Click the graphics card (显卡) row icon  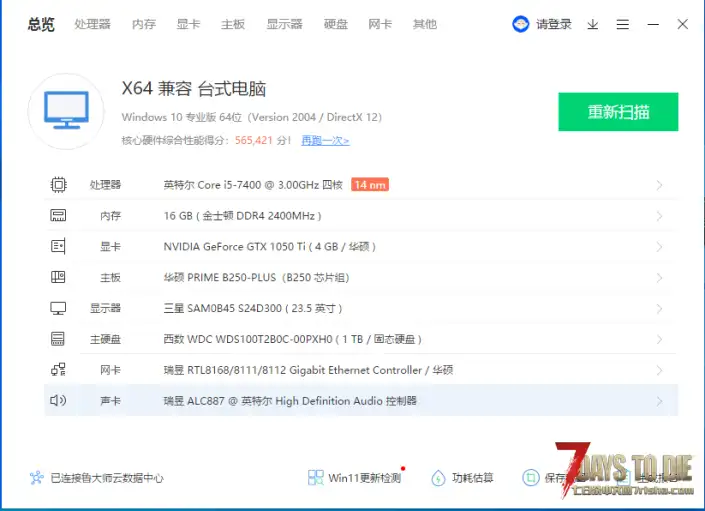[x=58, y=247]
